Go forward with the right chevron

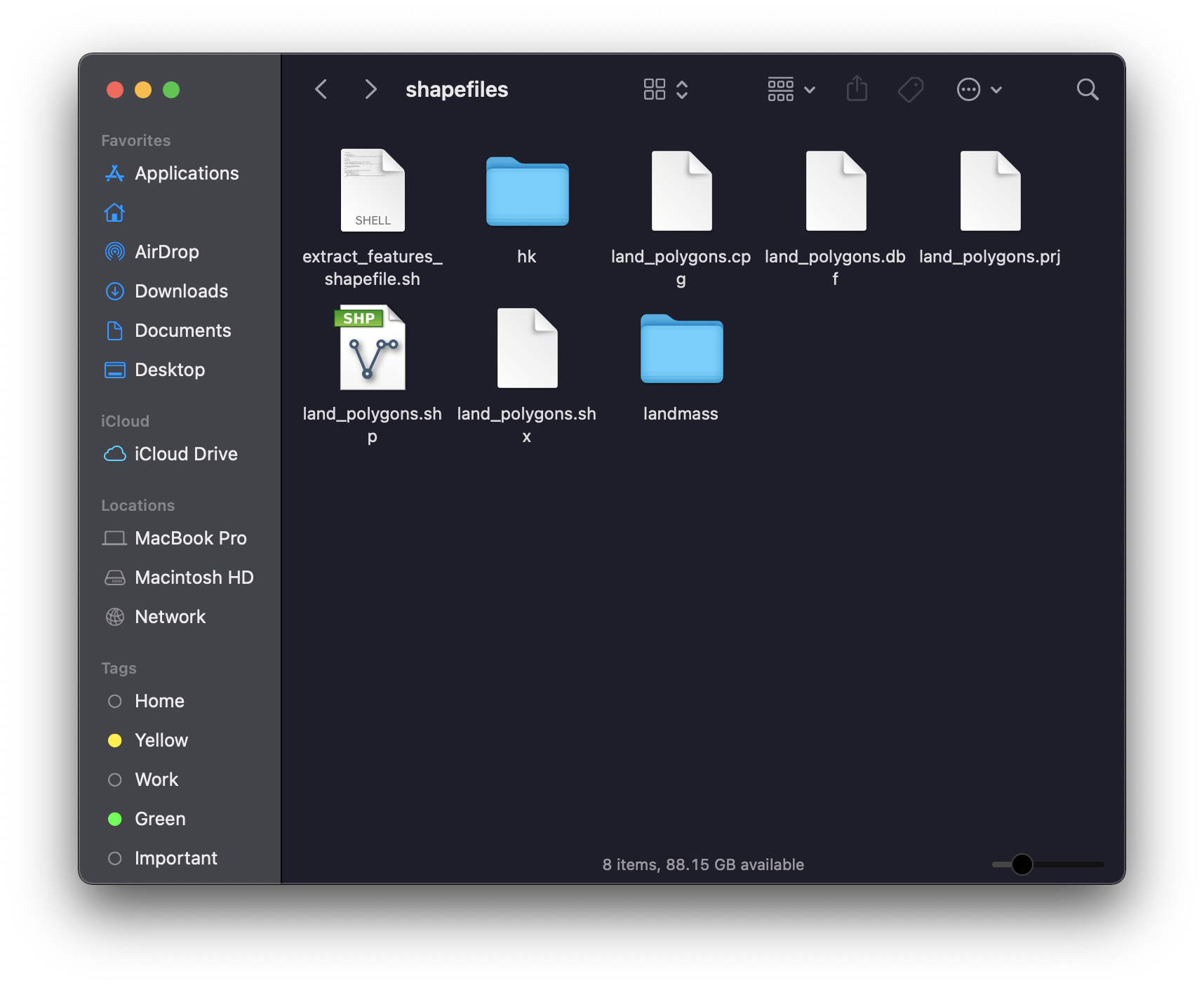pos(370,90)
